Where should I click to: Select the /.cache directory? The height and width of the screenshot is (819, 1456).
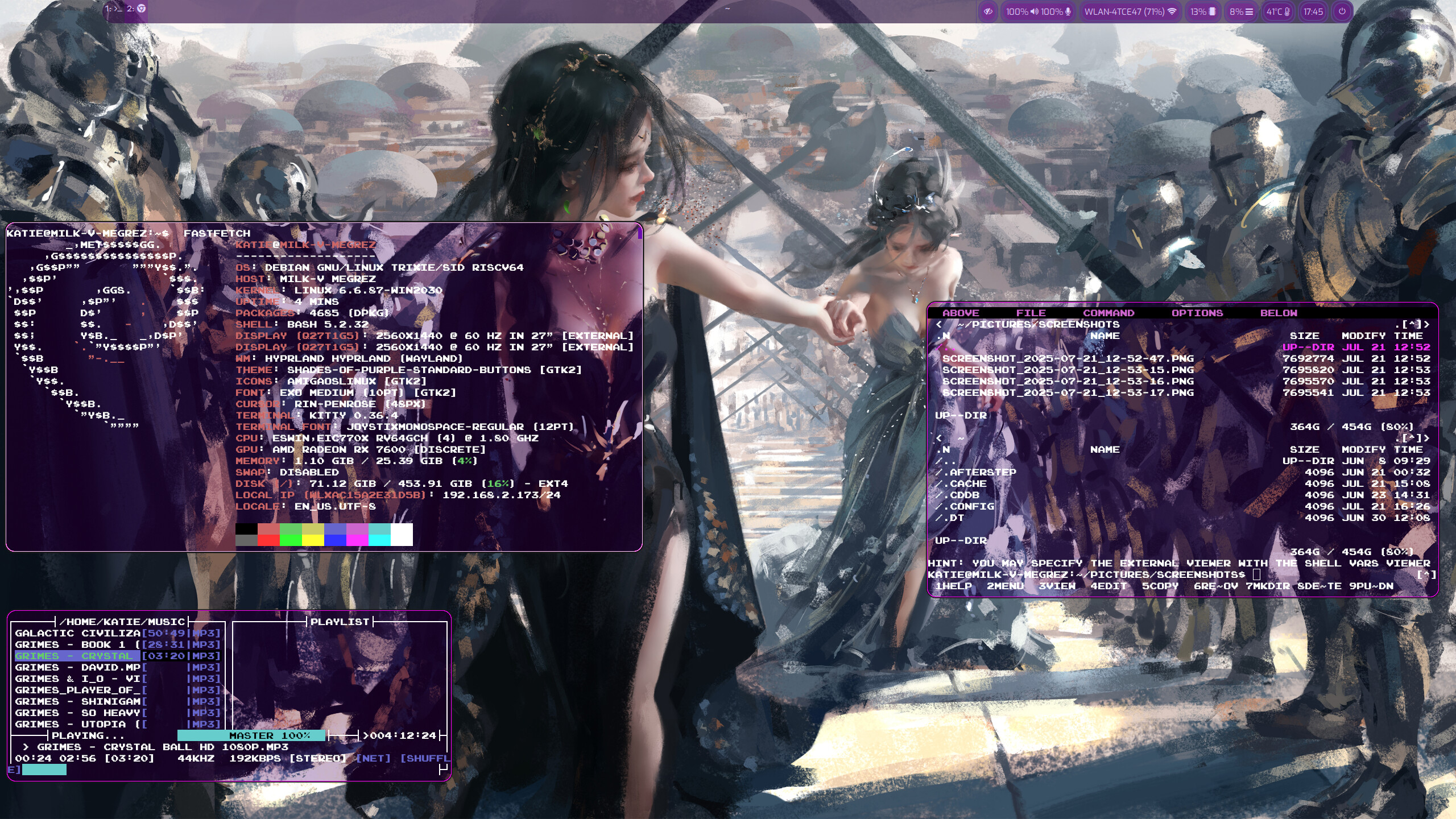point(1182,483)
